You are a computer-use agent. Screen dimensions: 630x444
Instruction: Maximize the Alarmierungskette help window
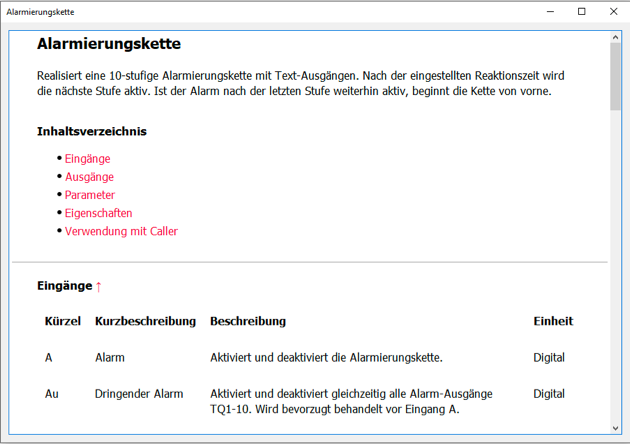point(582,12)
